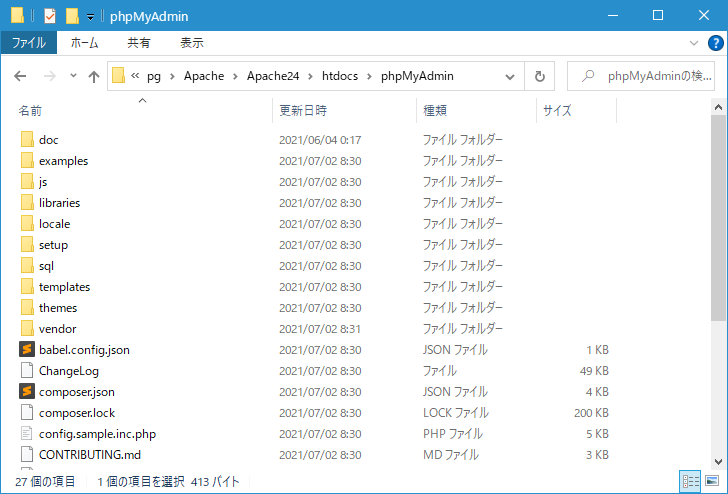Switch to large icons view layout
728x494 pixels.
click(712, 481)
